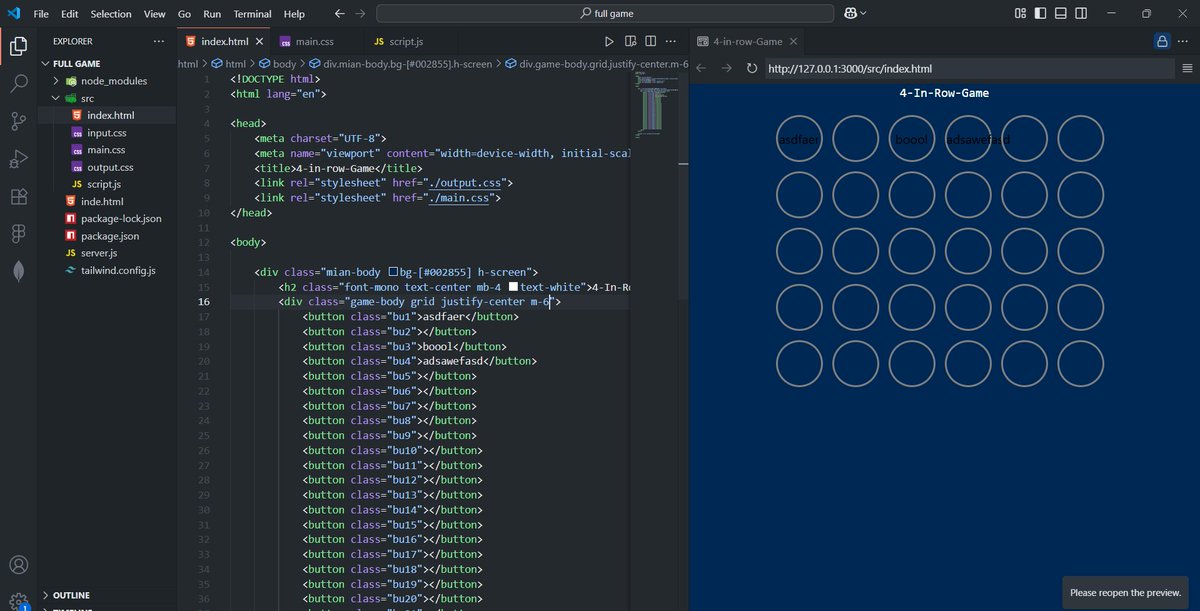This screenshot has width=1200, height=611.
Task: Go forward with the title bar arrow
Action: (360, 14)
